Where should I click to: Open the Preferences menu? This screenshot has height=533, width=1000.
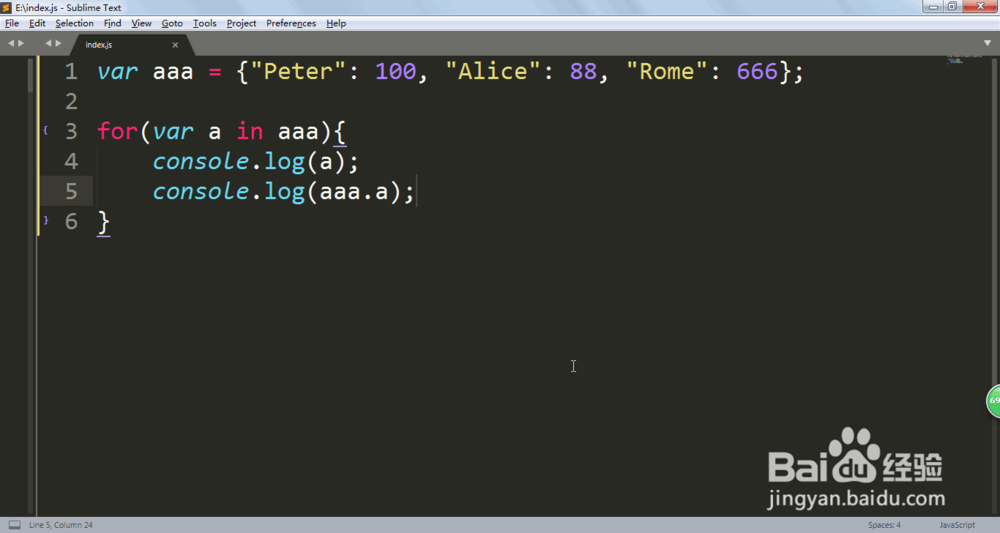tap(291, 23)
